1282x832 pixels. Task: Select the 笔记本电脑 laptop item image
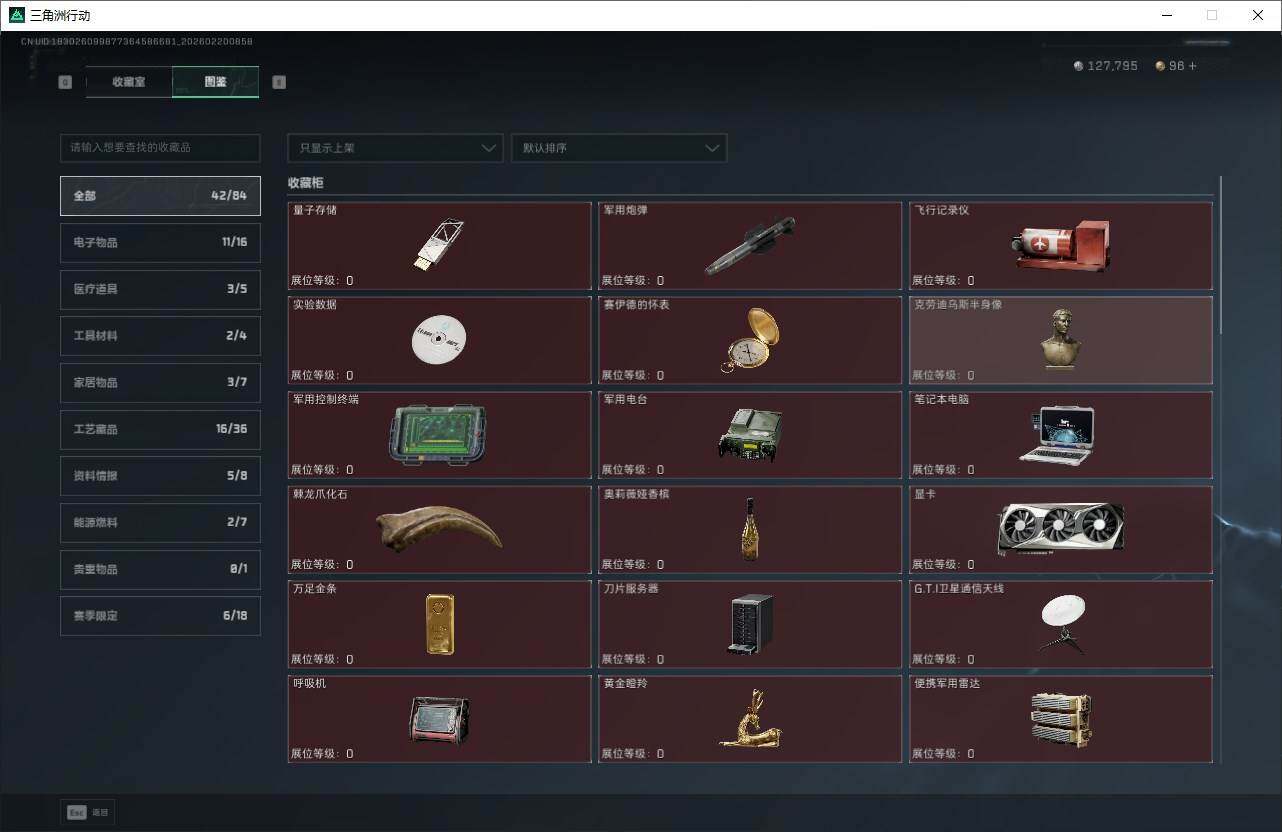click(1057, 435)
